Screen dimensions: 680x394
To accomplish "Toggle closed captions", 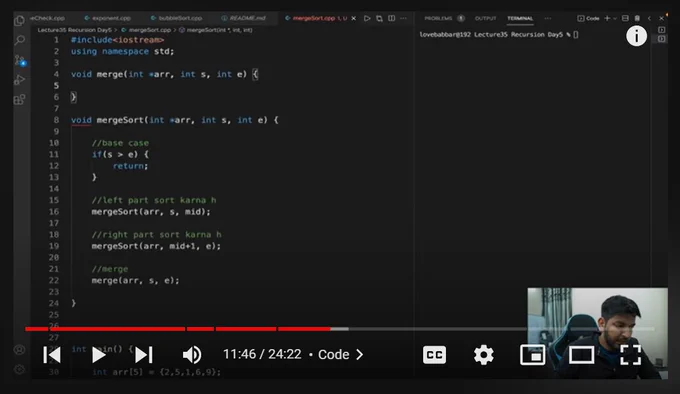I will click(434, 355).
